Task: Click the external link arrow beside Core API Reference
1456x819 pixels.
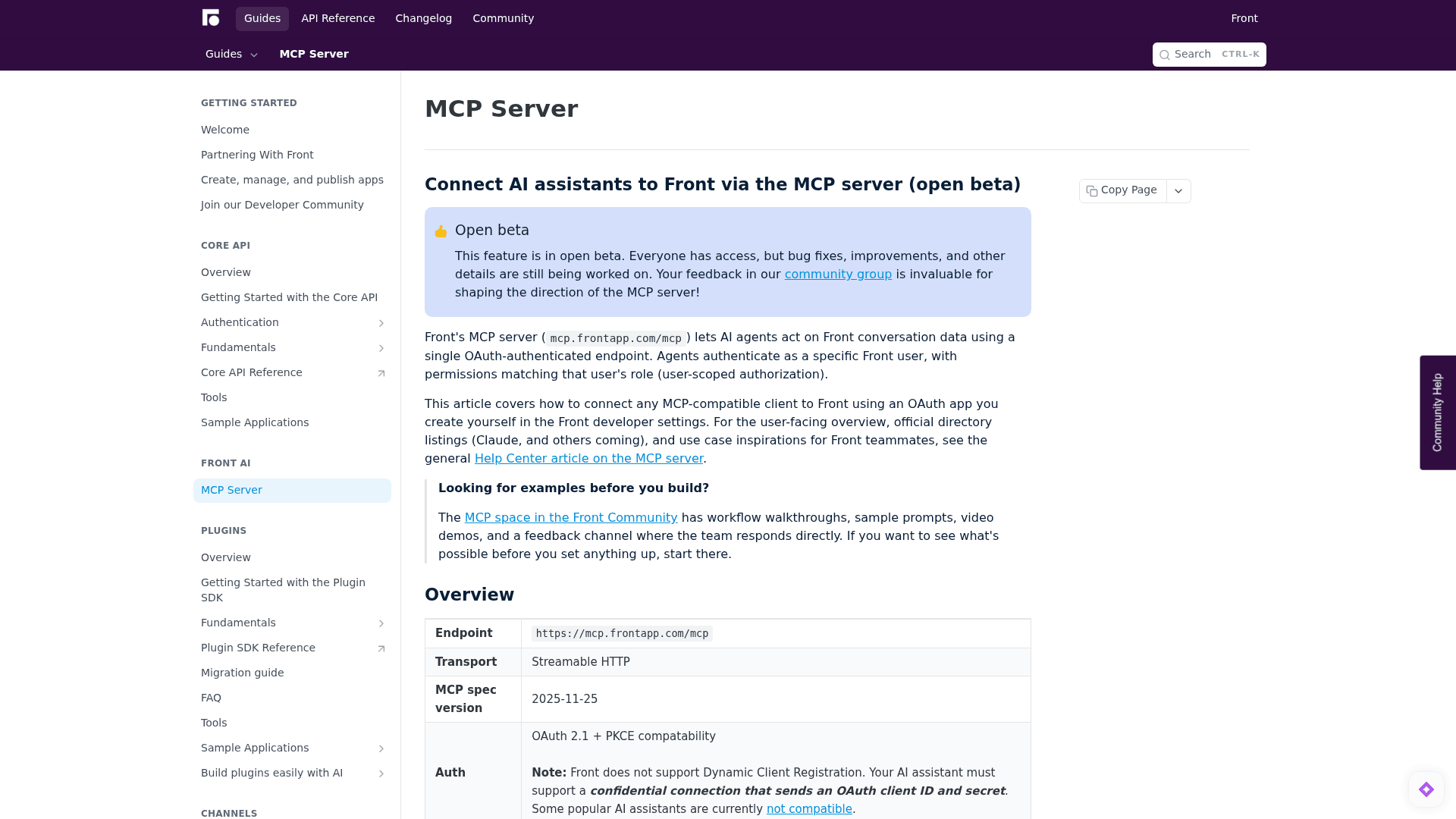Action: click(381, 373)
